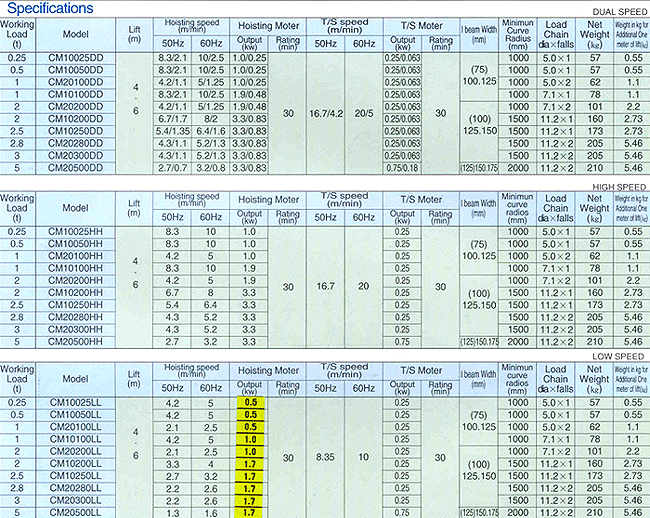Viewport: 650px width, 518px height.
Task: Click the Specifications heading
Action: click(51, 8)
